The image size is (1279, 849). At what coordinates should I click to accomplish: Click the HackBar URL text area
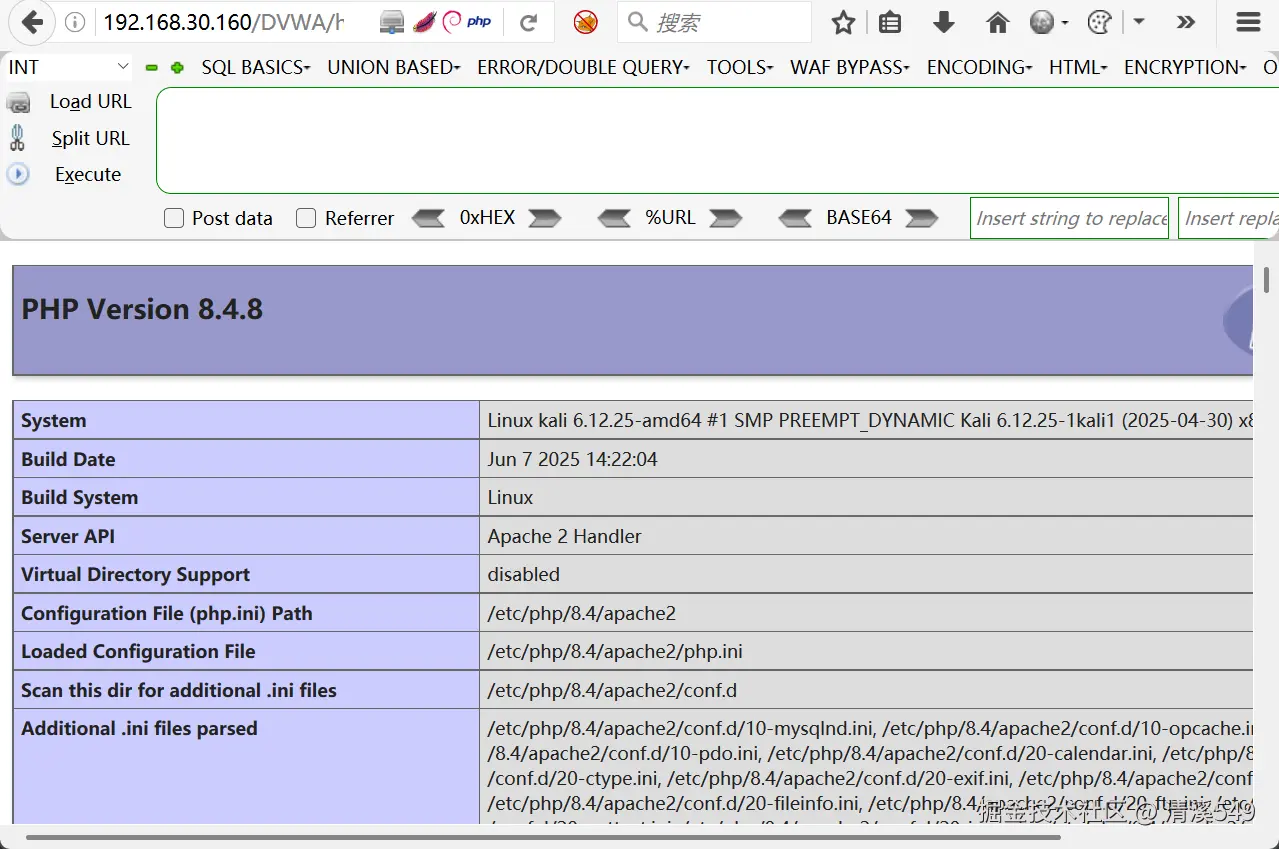pyautogui.click(x=717, y=141)
